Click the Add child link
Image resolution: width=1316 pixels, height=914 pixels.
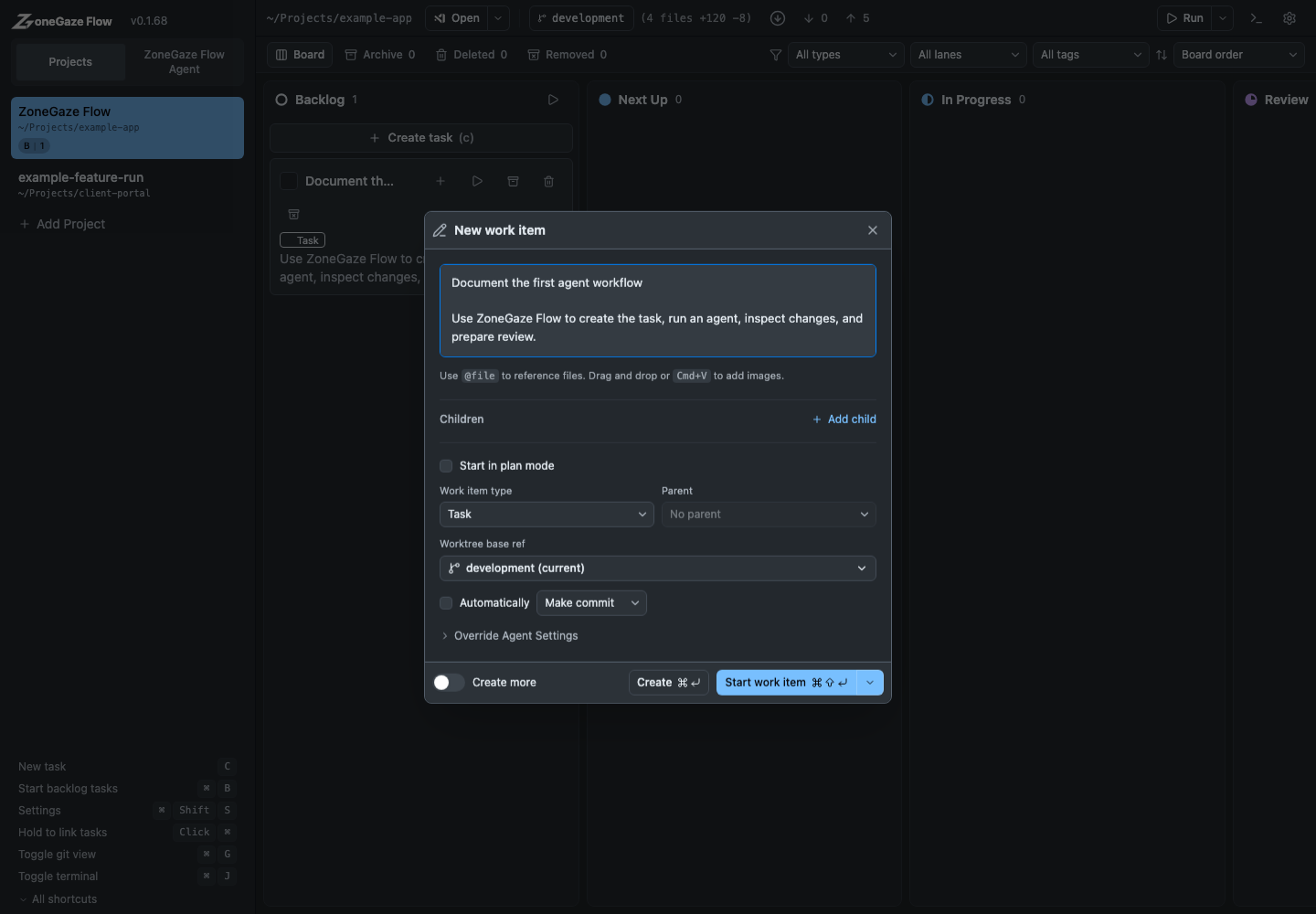844,420
